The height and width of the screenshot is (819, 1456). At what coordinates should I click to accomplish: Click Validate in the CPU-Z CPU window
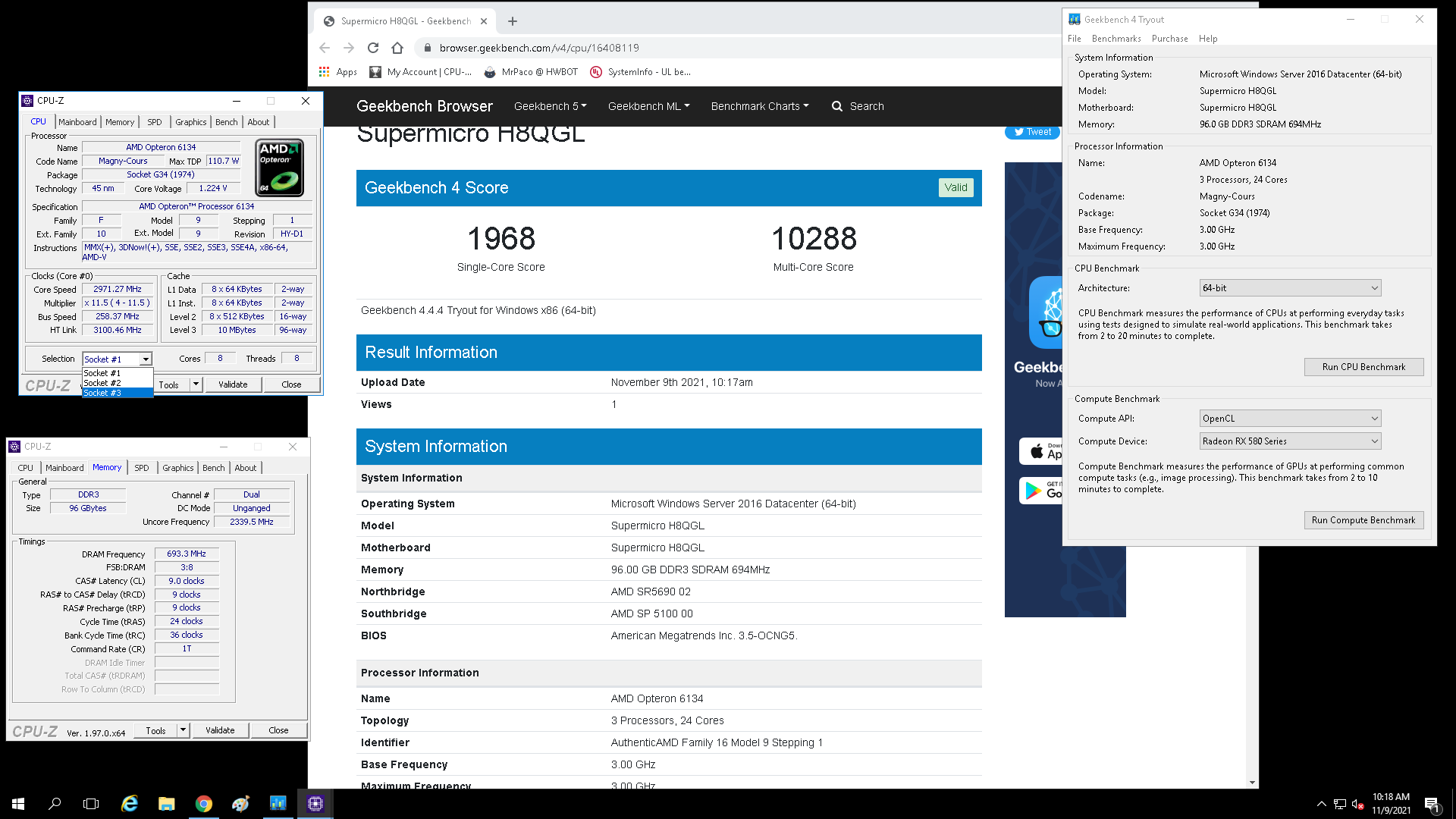click(x=233, y=384)
